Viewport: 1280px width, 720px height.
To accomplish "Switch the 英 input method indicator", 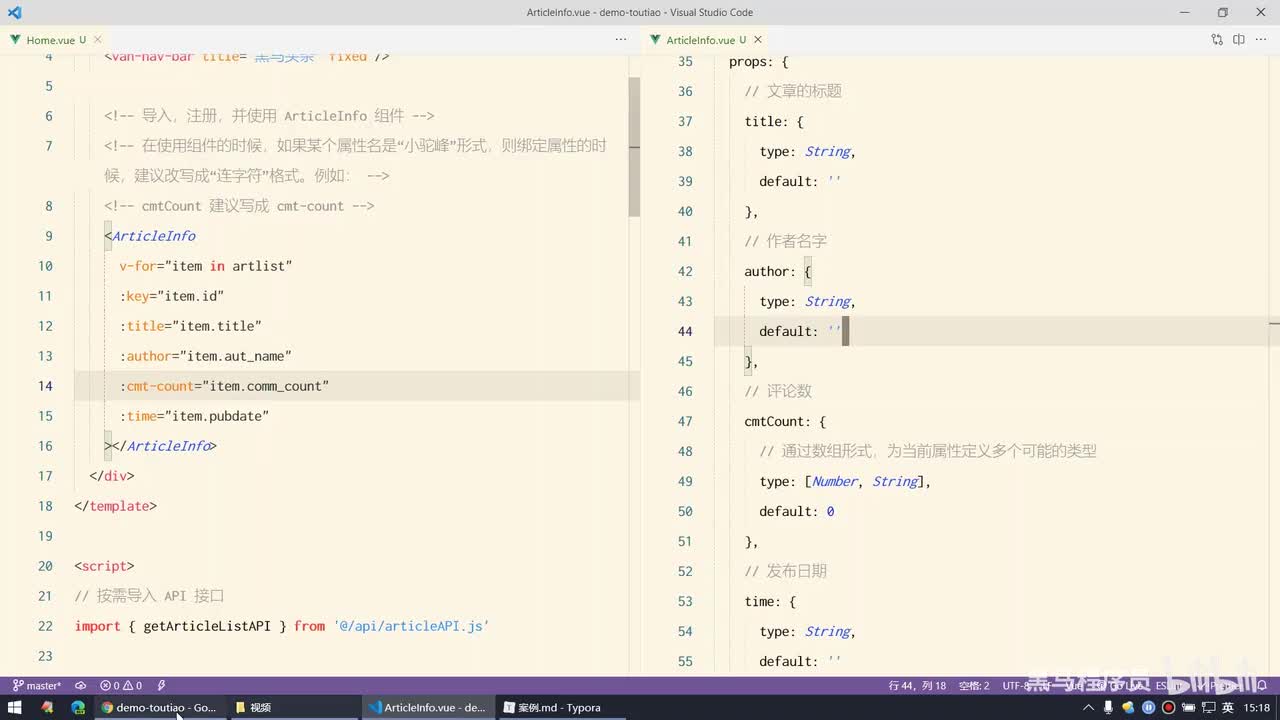I will (1227, 707).
